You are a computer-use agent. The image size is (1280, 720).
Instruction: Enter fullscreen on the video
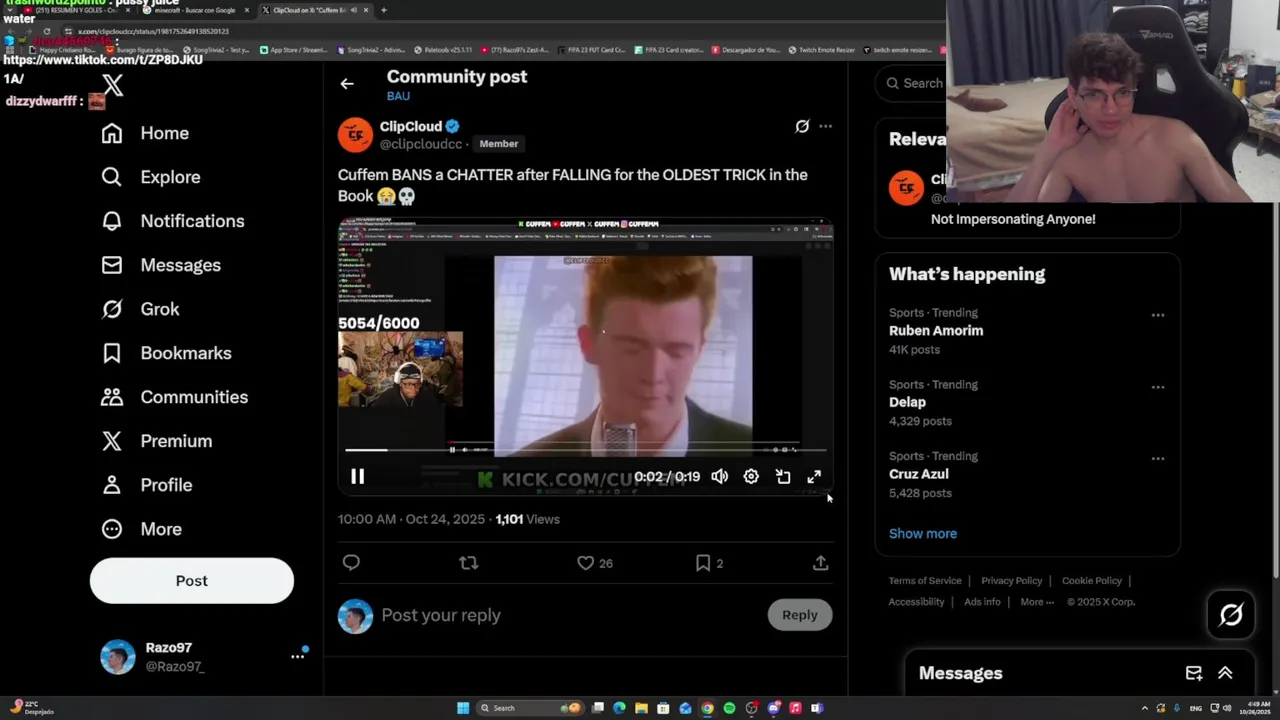[x=814, y=477]
